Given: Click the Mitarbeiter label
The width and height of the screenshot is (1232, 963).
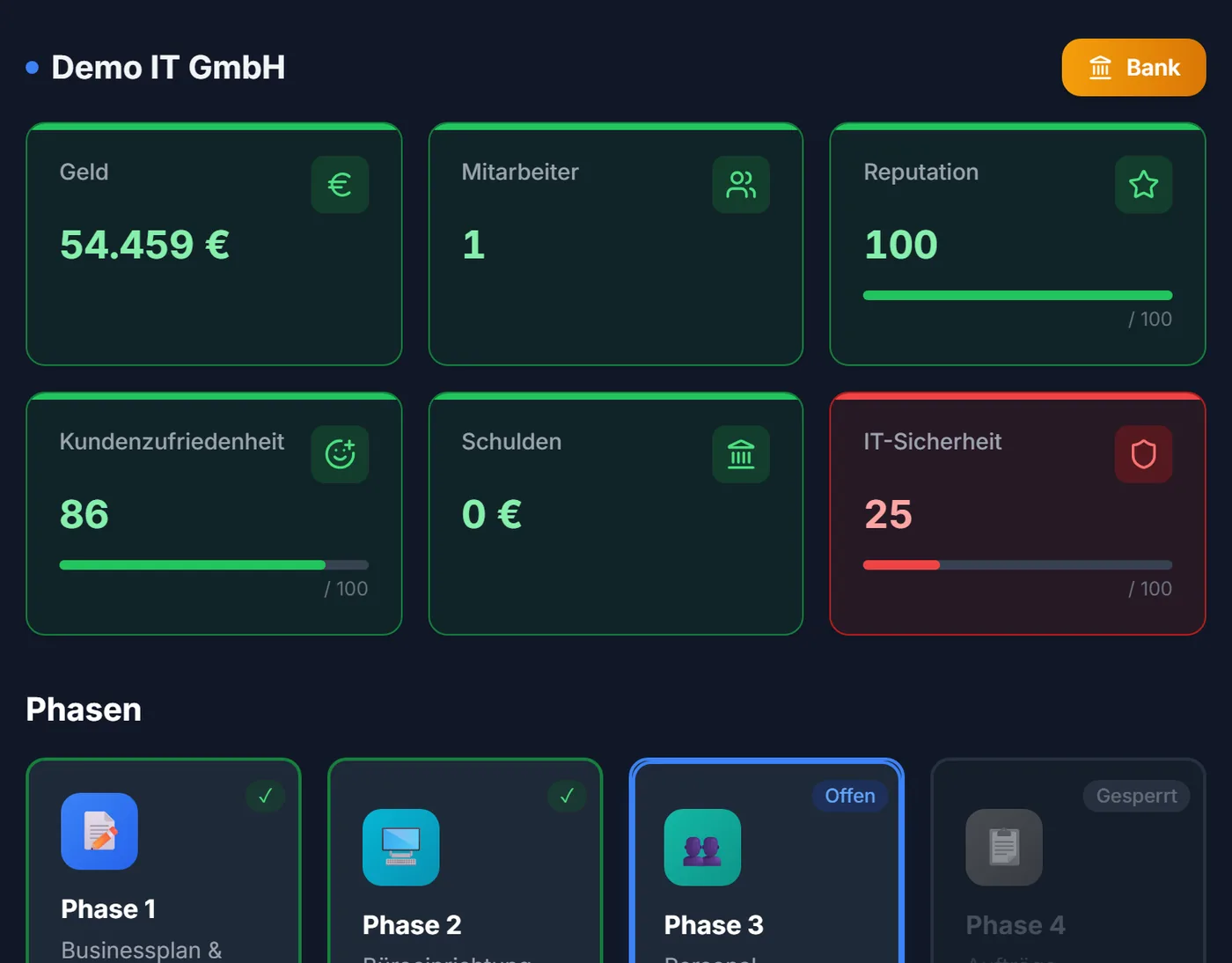Looking at the screenshot, I should (520, 172).
